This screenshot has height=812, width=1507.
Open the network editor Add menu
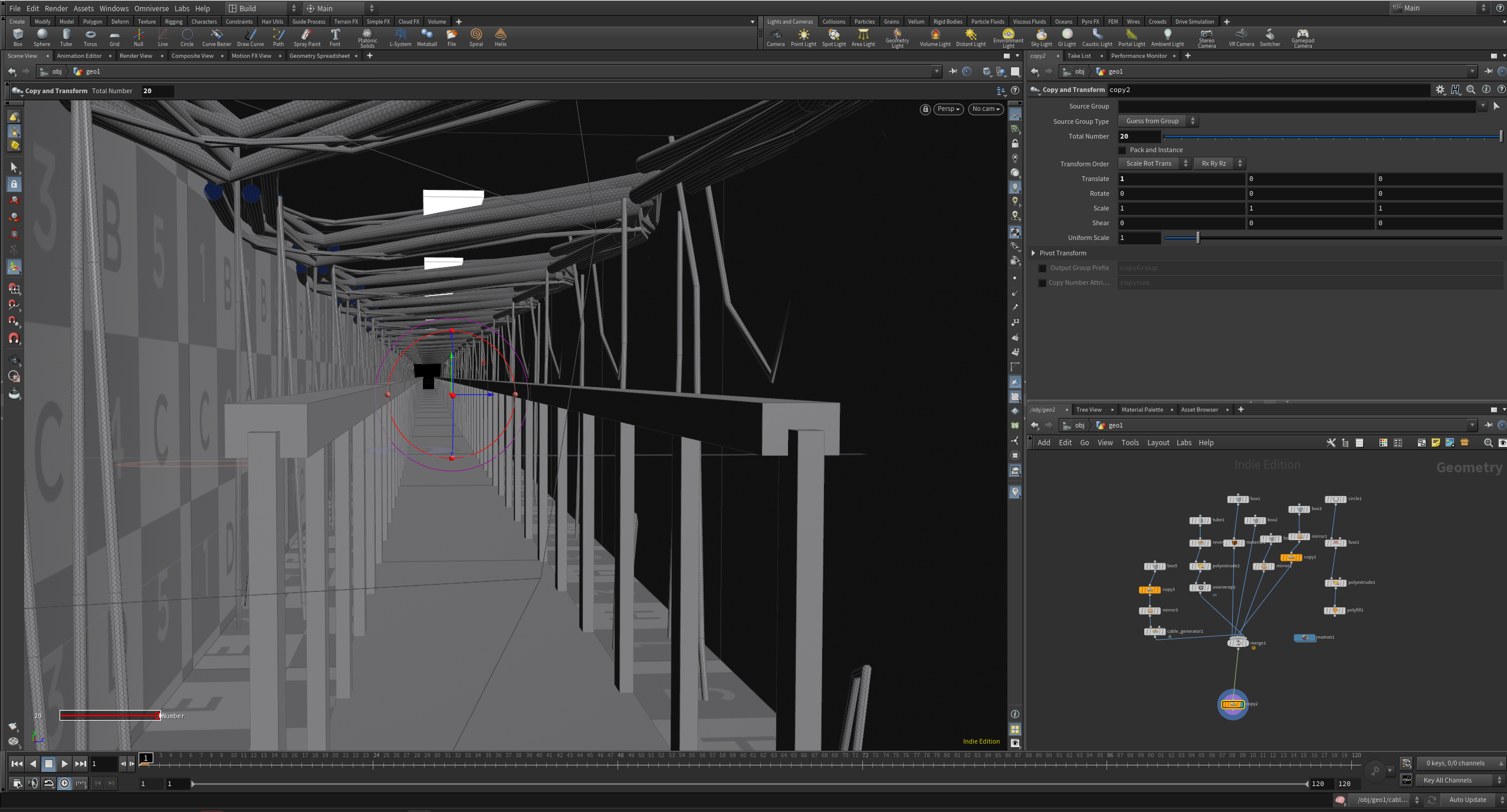(1043, 443)
